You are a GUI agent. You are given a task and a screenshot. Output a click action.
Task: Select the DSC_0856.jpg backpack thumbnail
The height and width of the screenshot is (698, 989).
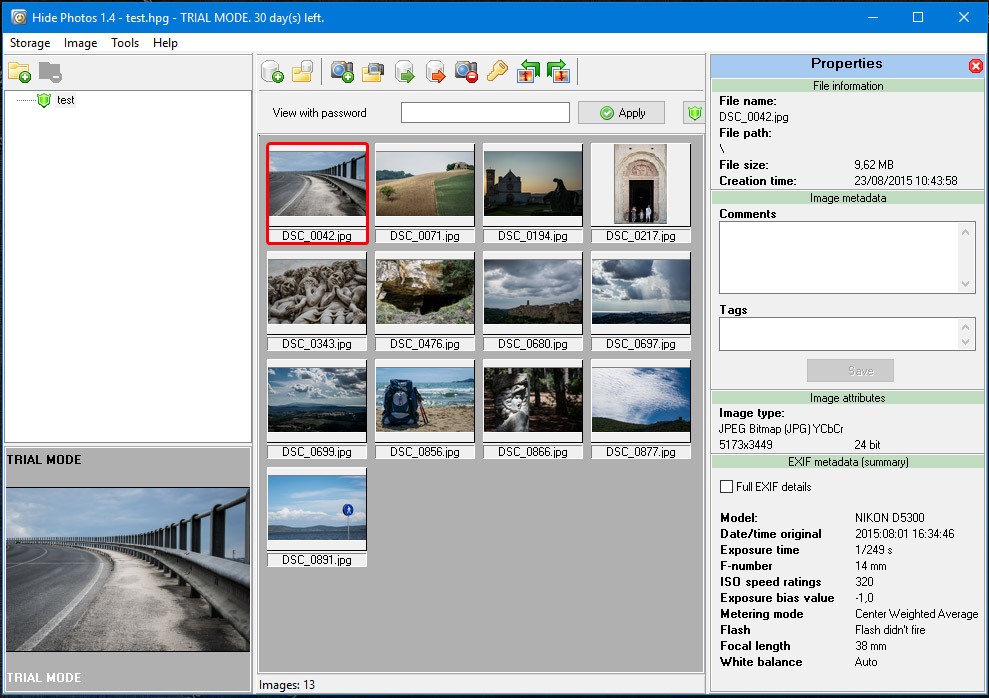tap(425, 401)
